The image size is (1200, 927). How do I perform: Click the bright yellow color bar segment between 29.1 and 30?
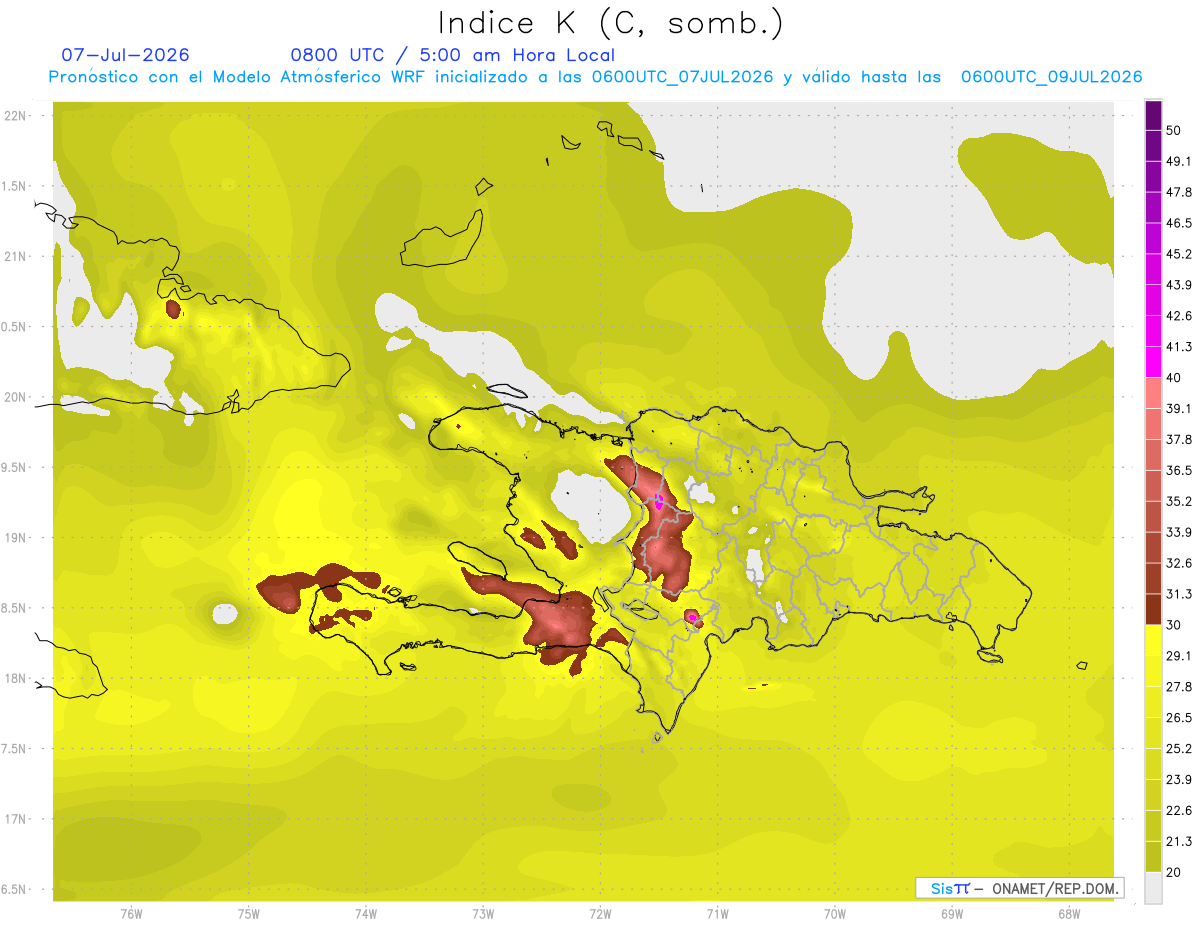[x=1153, y=640]
